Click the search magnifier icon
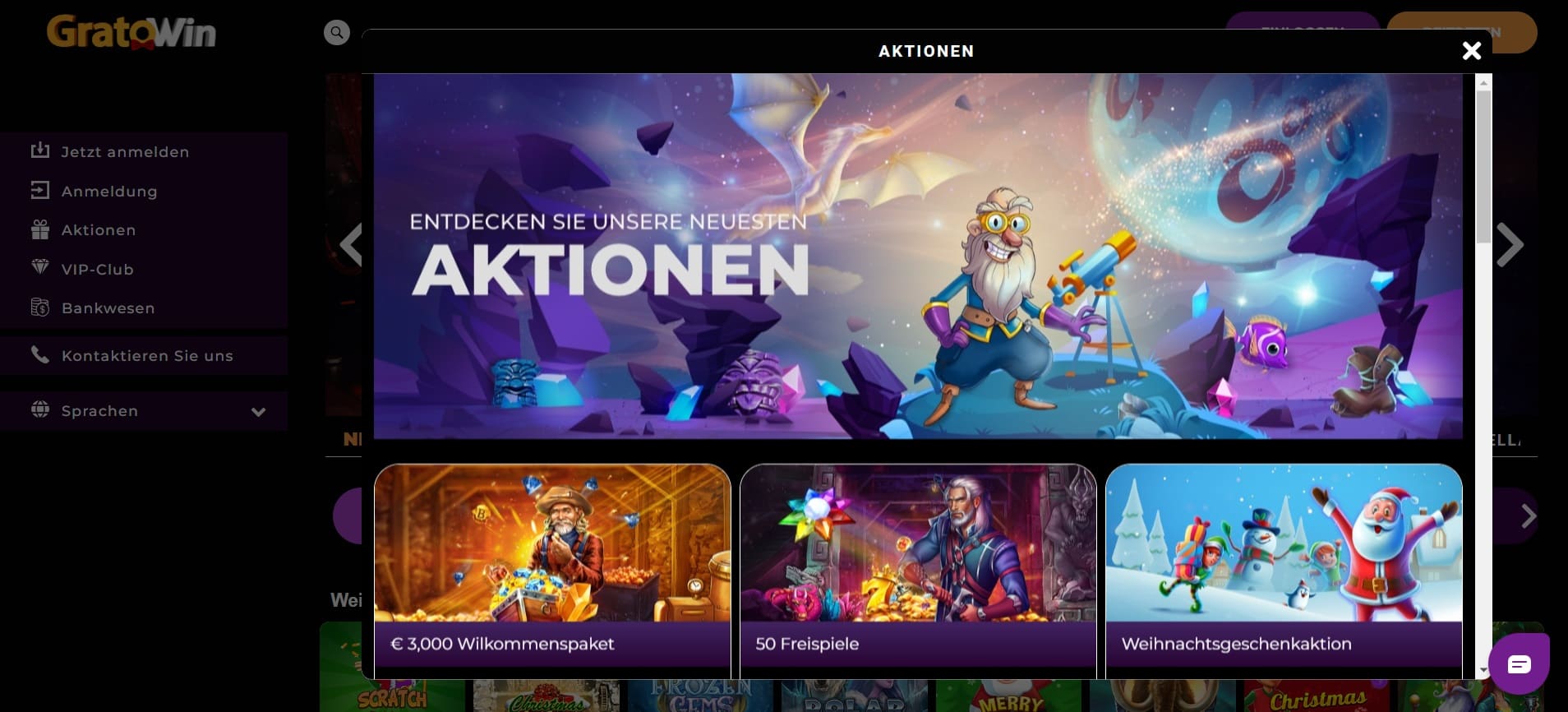This screenshot has width=1568, height=712. [336, 33]
